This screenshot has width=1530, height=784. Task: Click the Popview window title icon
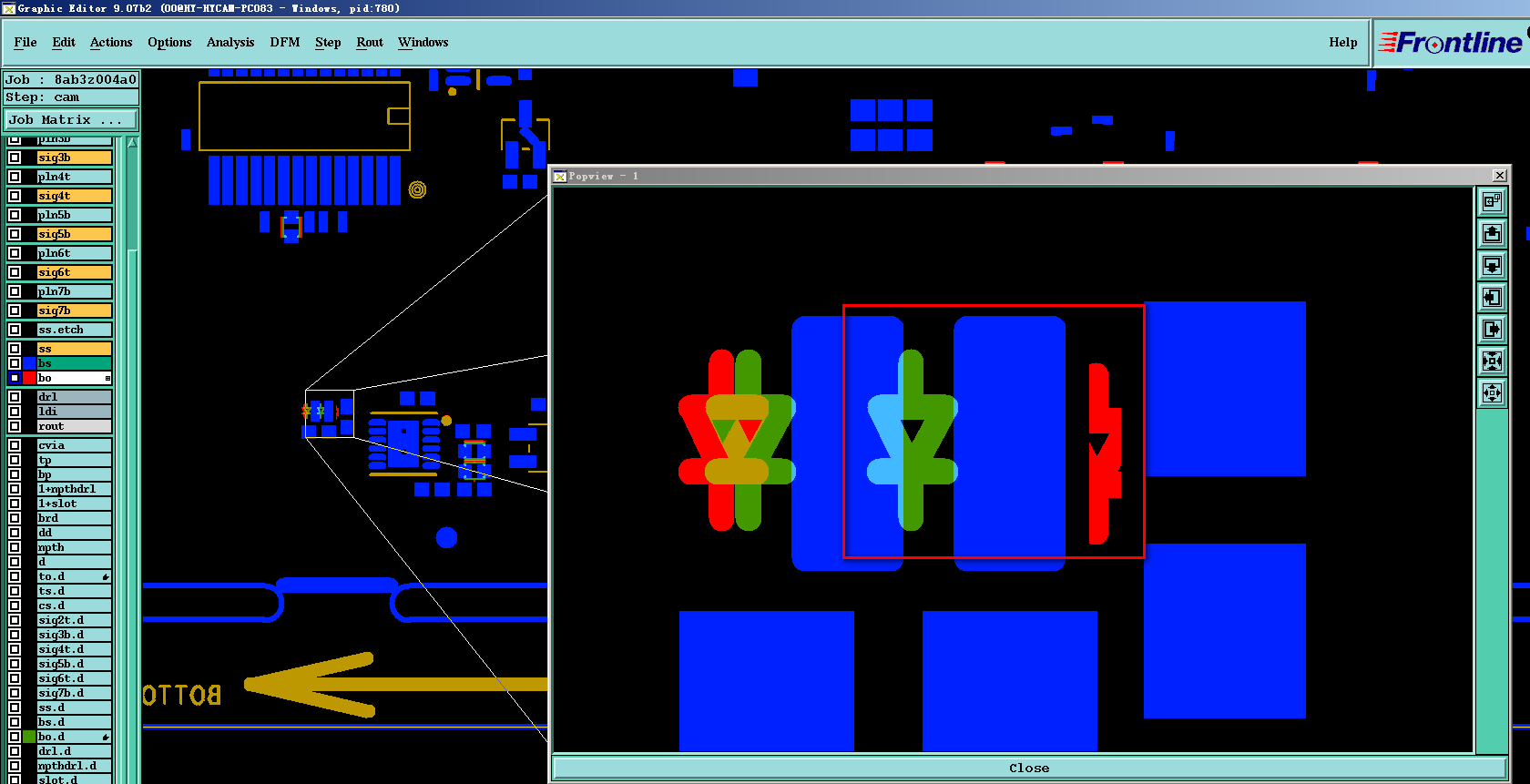point(560,177)
